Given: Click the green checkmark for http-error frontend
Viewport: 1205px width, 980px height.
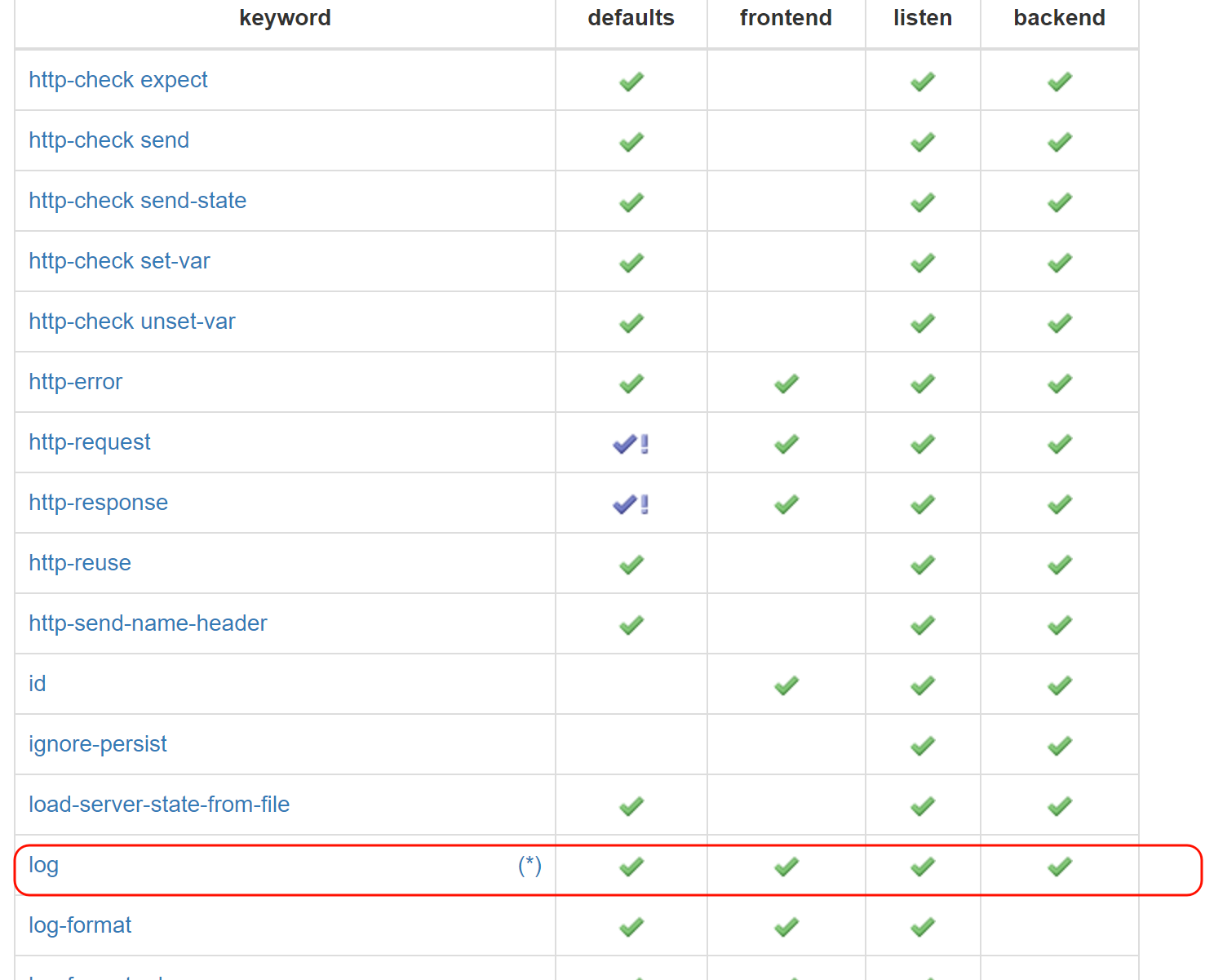Looking at the screenshot, I should click(x=786, y=384).
